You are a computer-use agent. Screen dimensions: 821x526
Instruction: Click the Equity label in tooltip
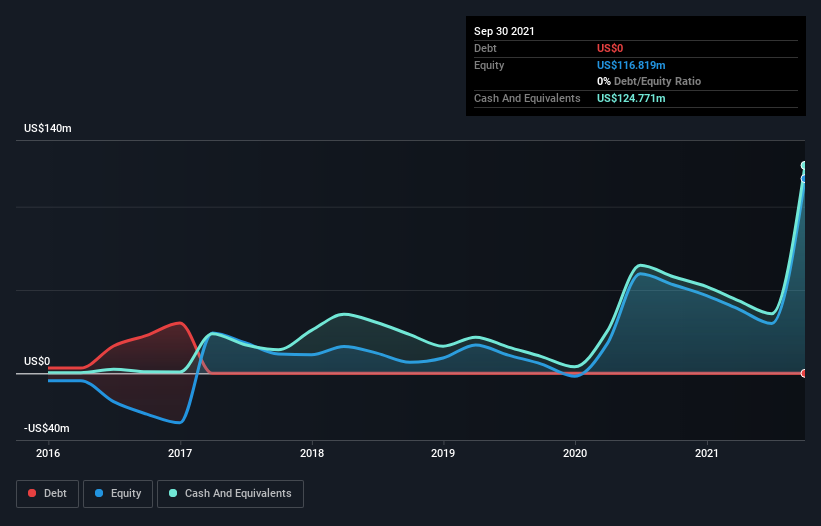click(489, 65)
